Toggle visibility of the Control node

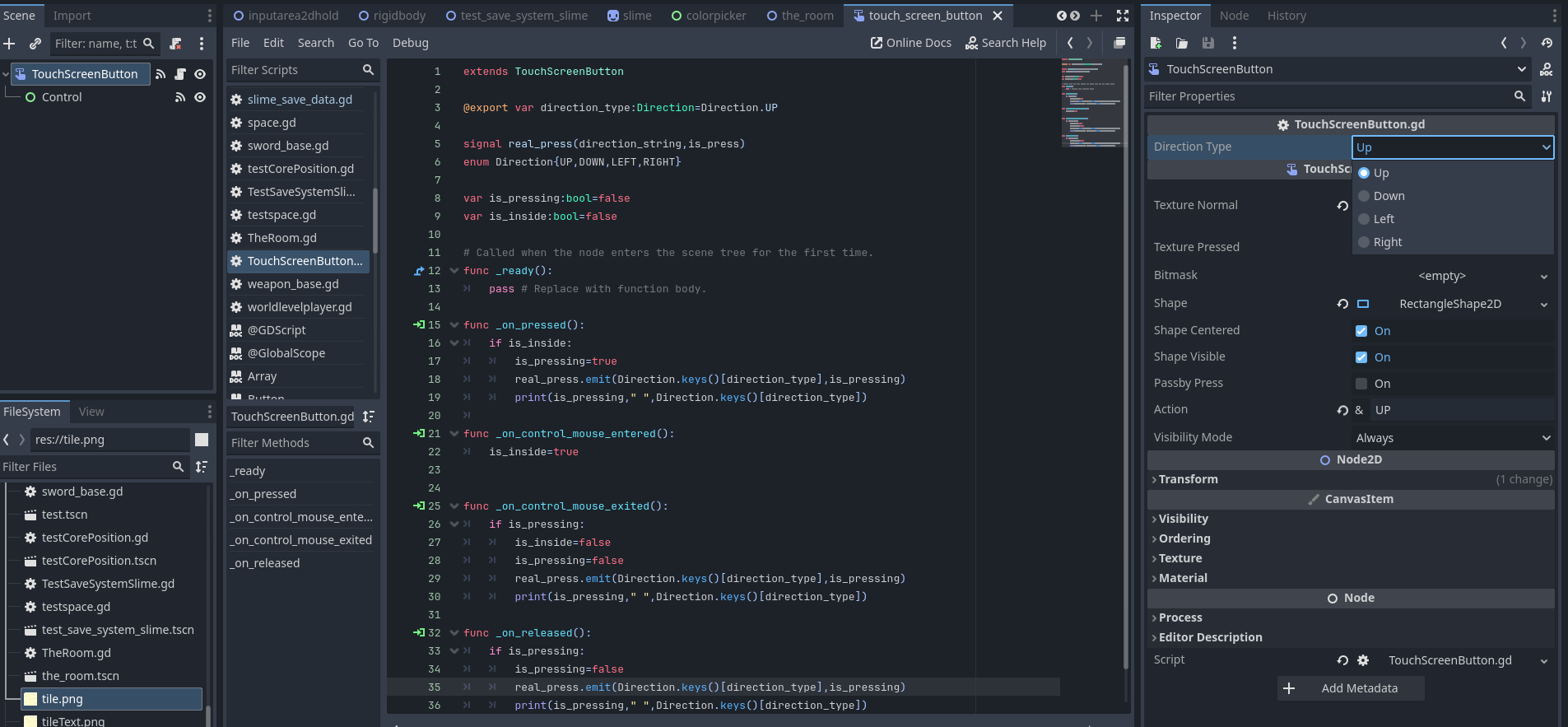point(200,97)
